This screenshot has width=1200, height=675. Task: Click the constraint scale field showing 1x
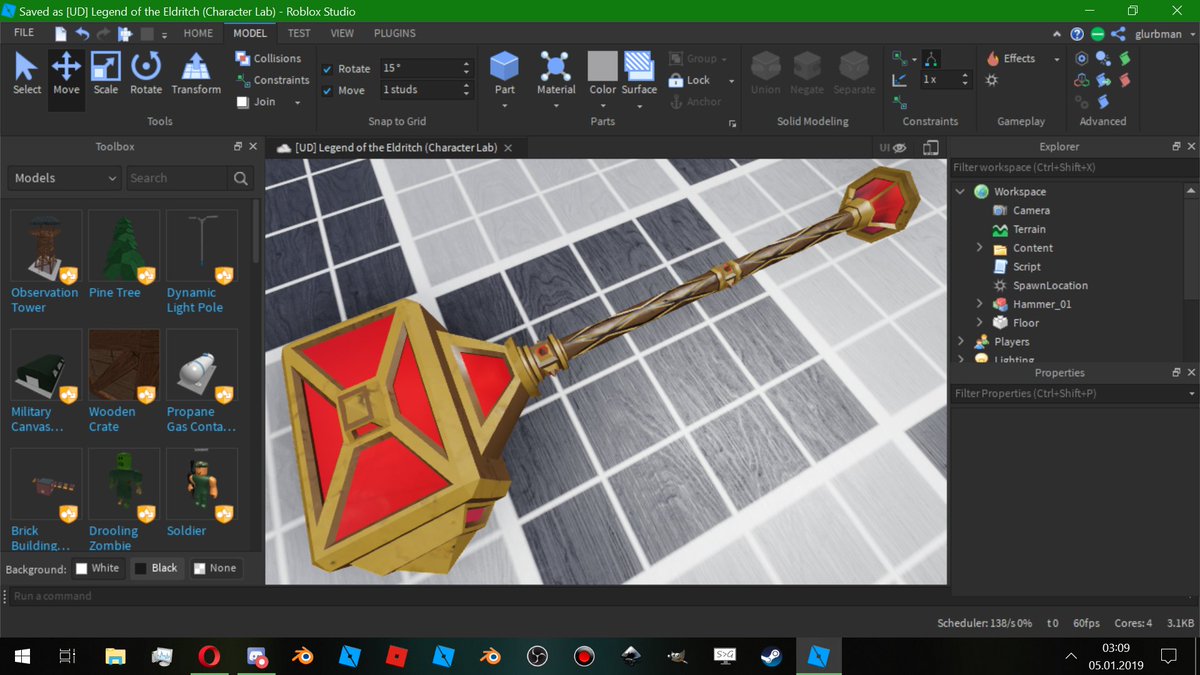(944, 79)
